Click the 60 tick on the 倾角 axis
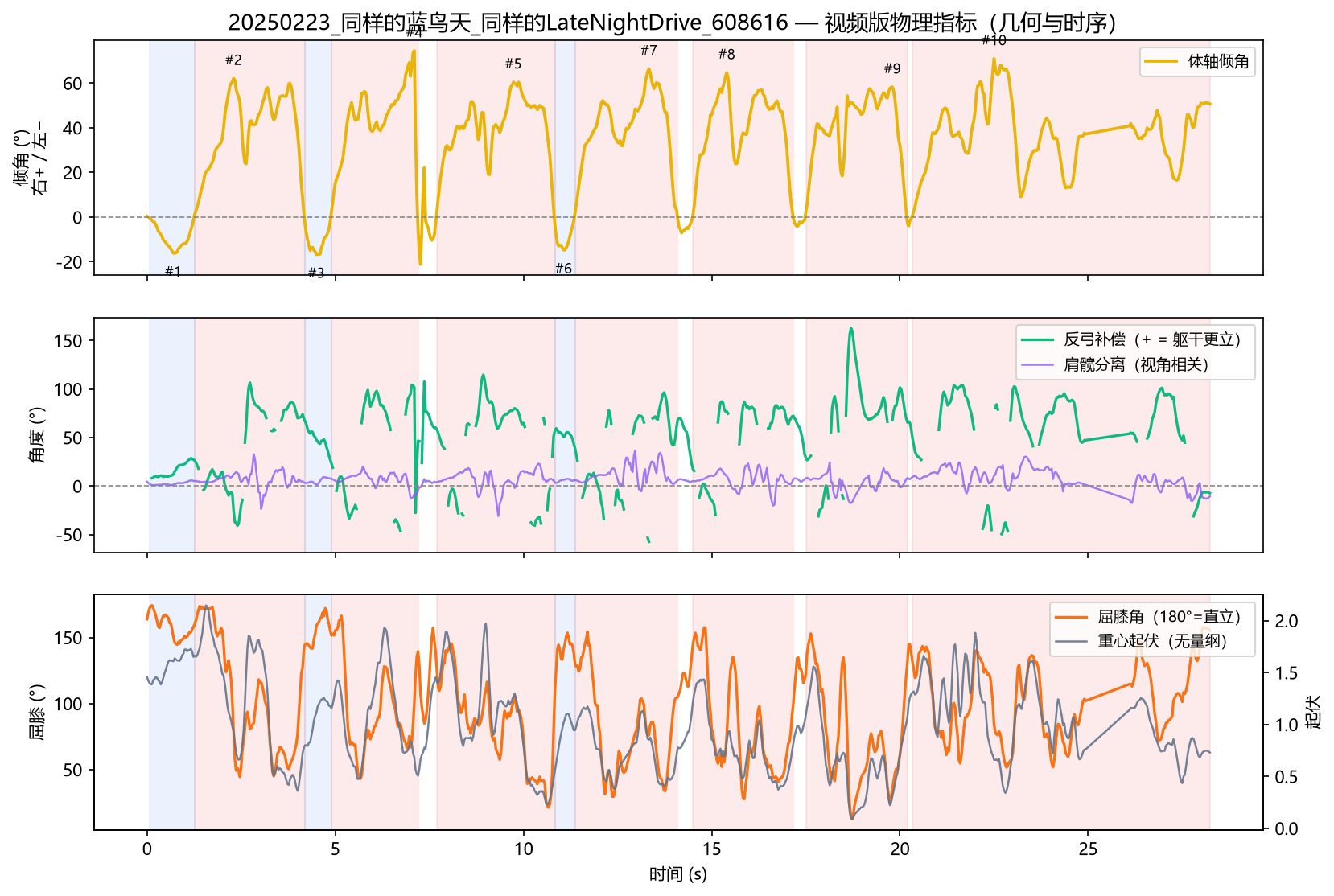1334x896 pixels. point(72,84)
